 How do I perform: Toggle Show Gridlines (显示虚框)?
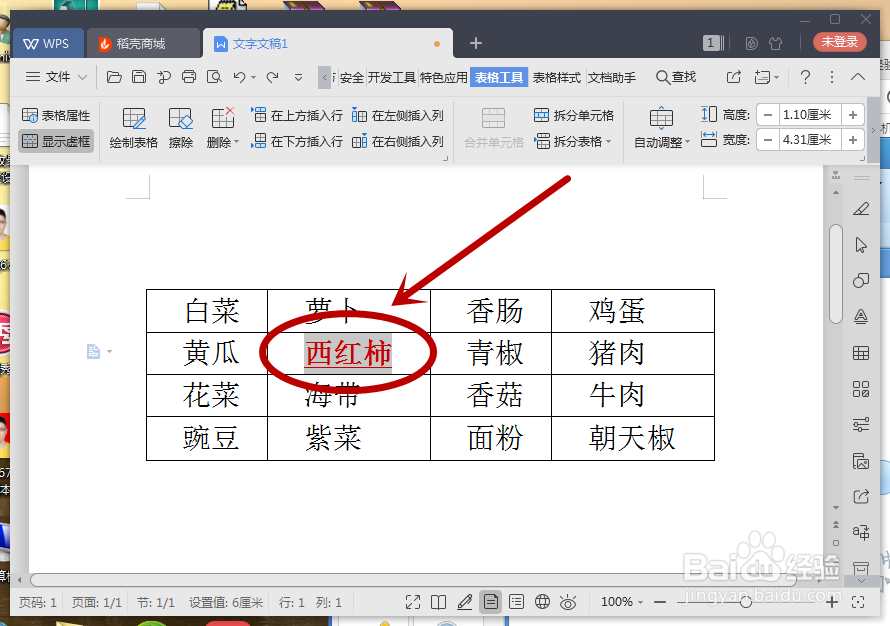click(x=55, y=139)
